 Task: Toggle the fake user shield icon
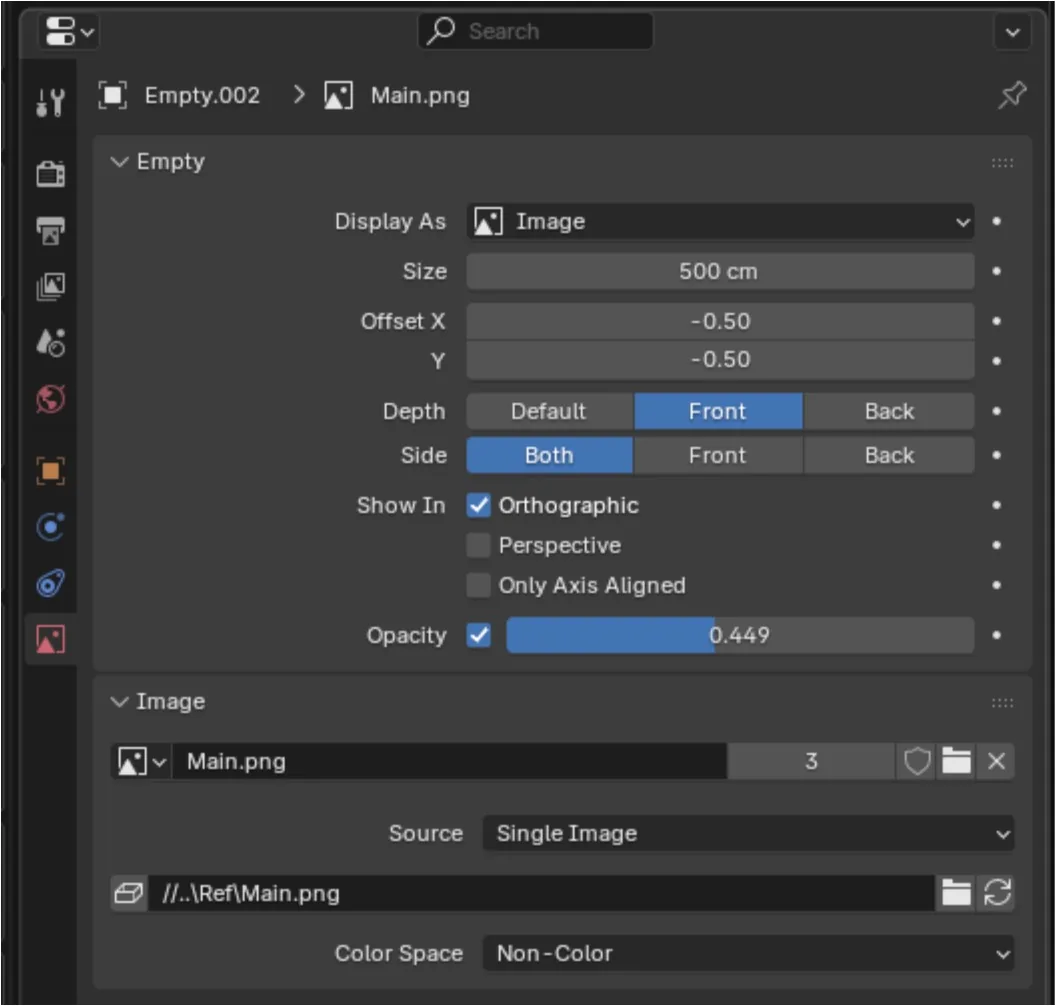point(916,762)
